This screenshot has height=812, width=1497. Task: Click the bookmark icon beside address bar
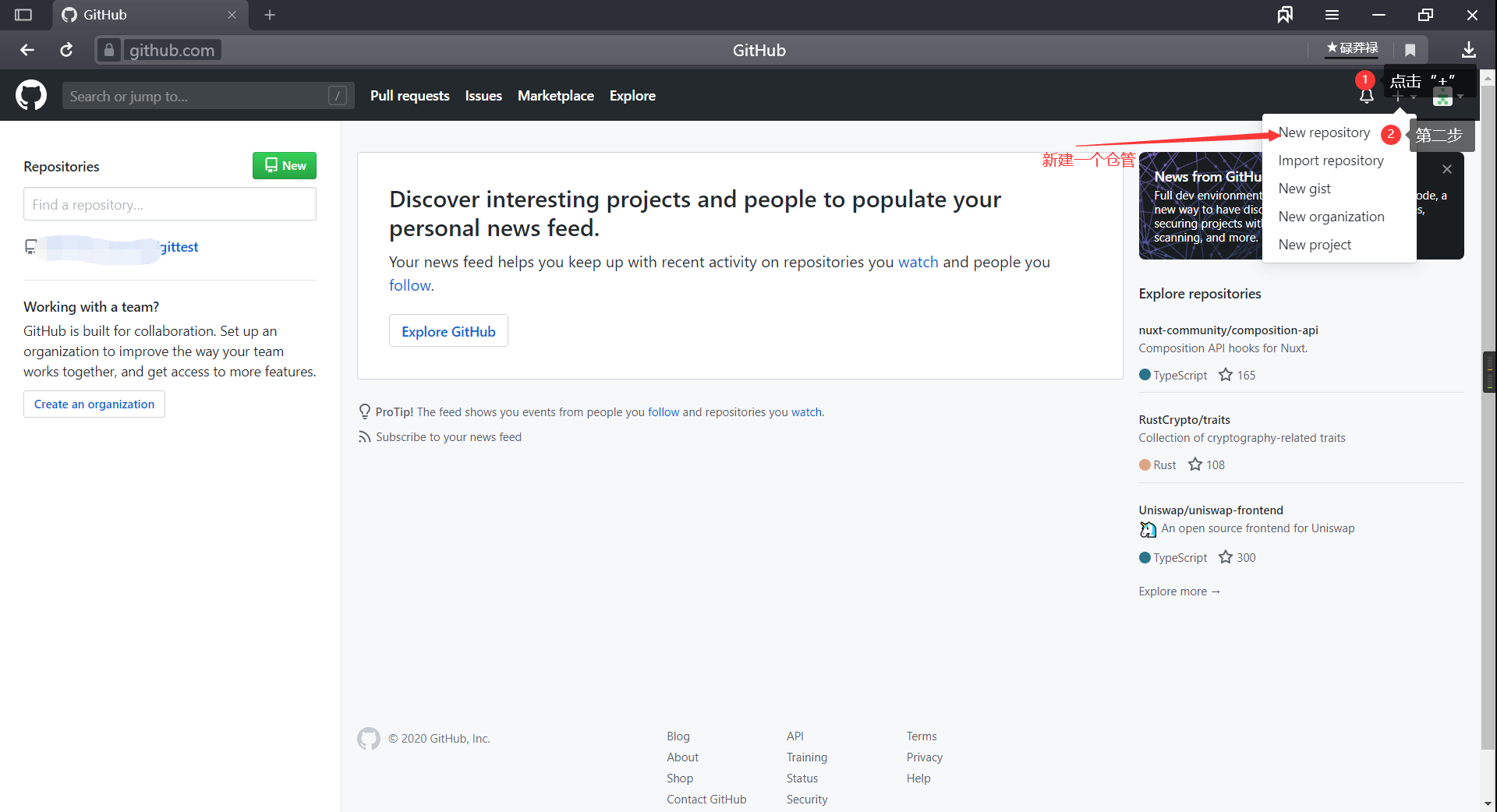[1410, 50]
